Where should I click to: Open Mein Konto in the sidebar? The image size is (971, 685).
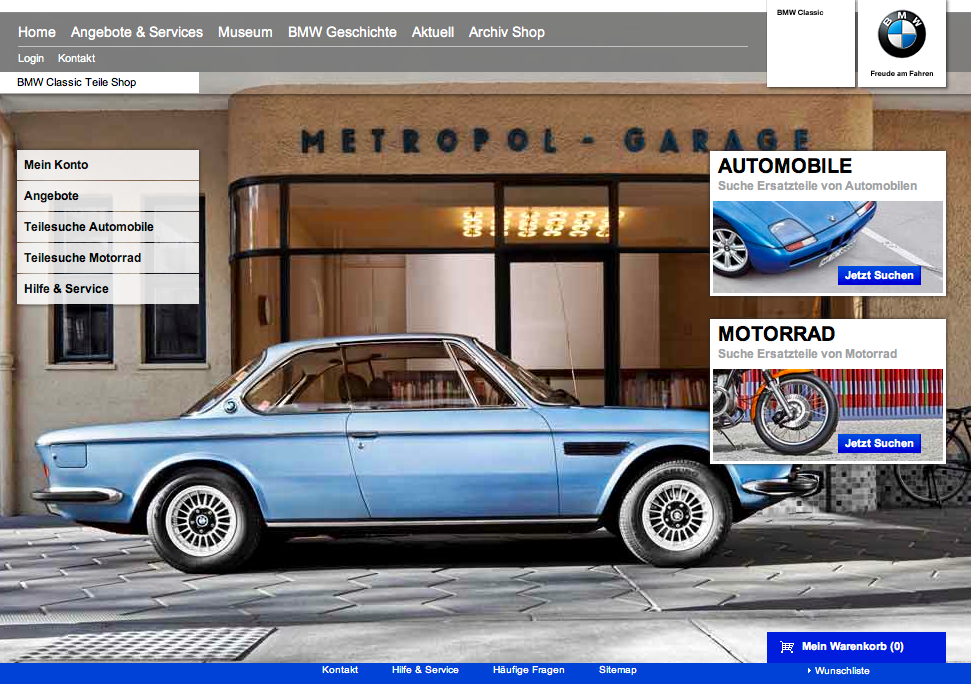click(x=56, y=165)
